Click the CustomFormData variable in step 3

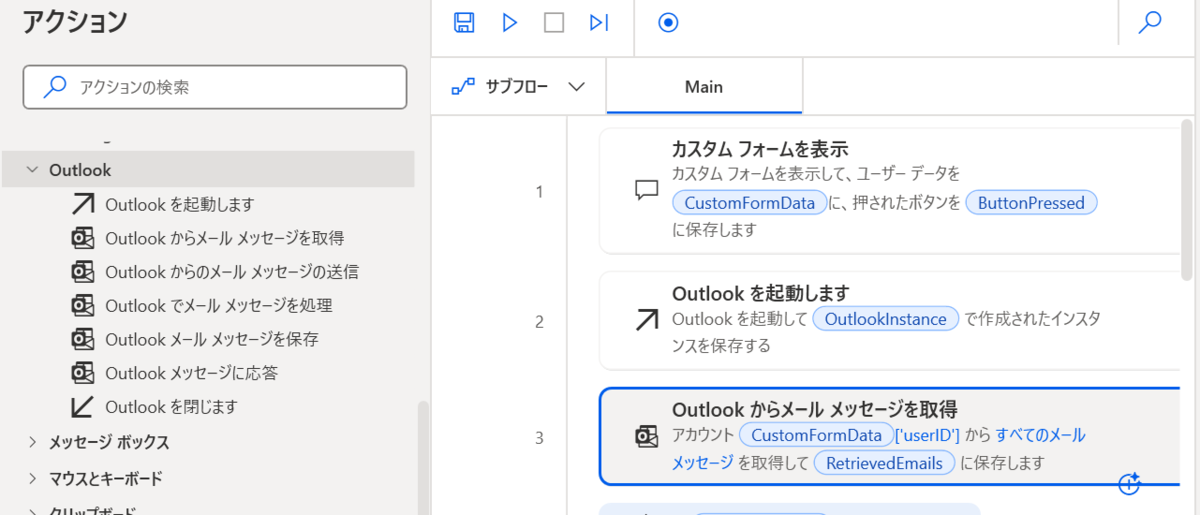(x=816, y=435)
